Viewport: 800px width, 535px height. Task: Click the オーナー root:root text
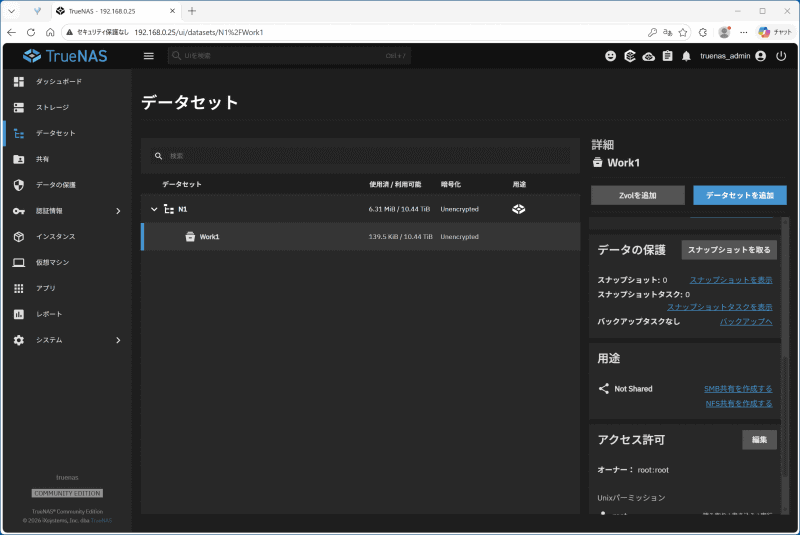tap(633, 470)
